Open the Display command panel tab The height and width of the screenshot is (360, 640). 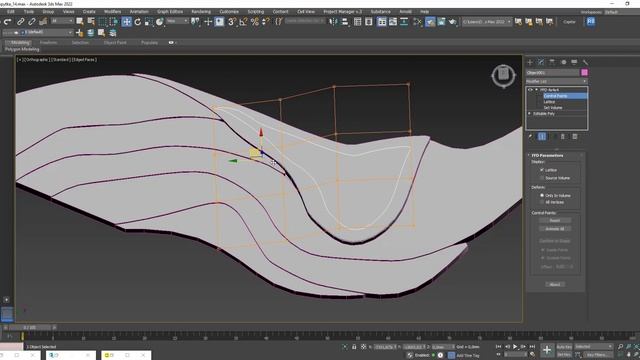[574, 62]
